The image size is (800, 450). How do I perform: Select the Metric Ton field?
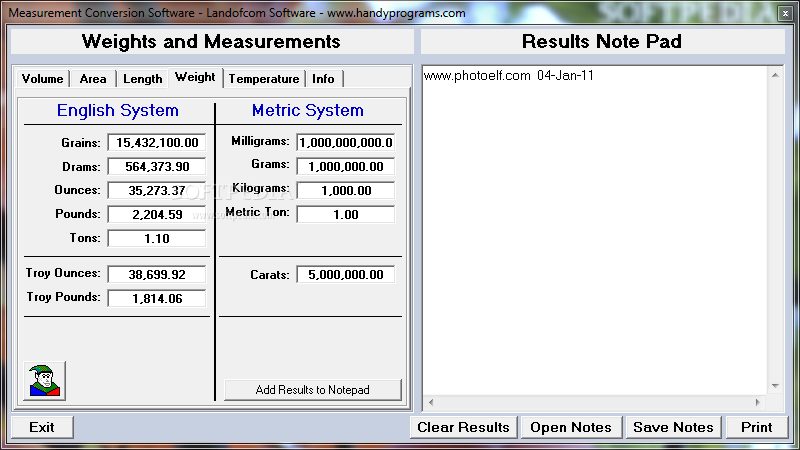point(346,214)
